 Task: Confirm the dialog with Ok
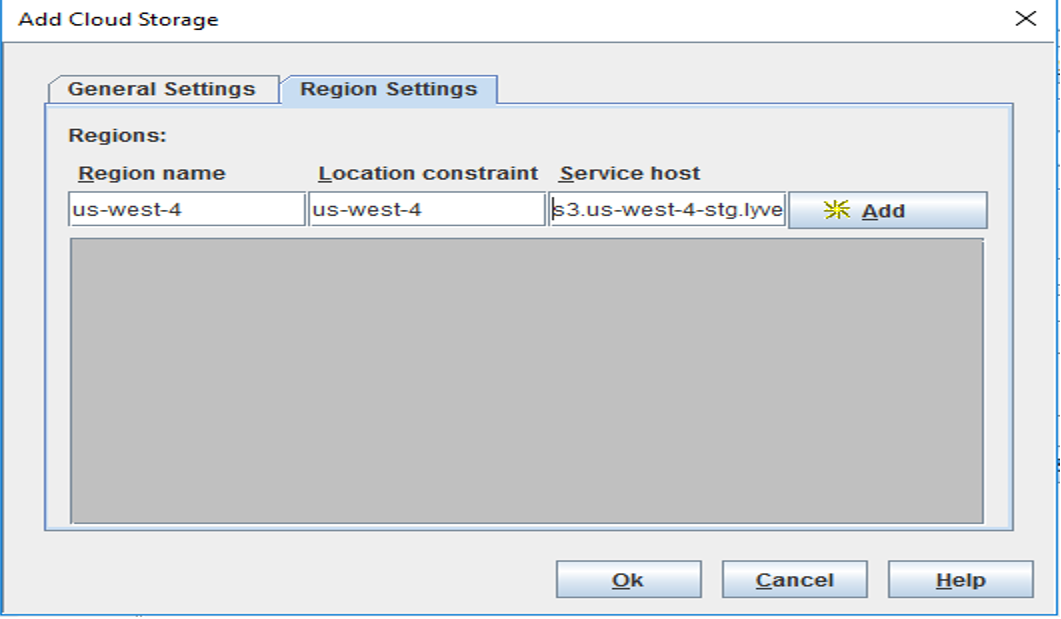[x=628, y=580]
